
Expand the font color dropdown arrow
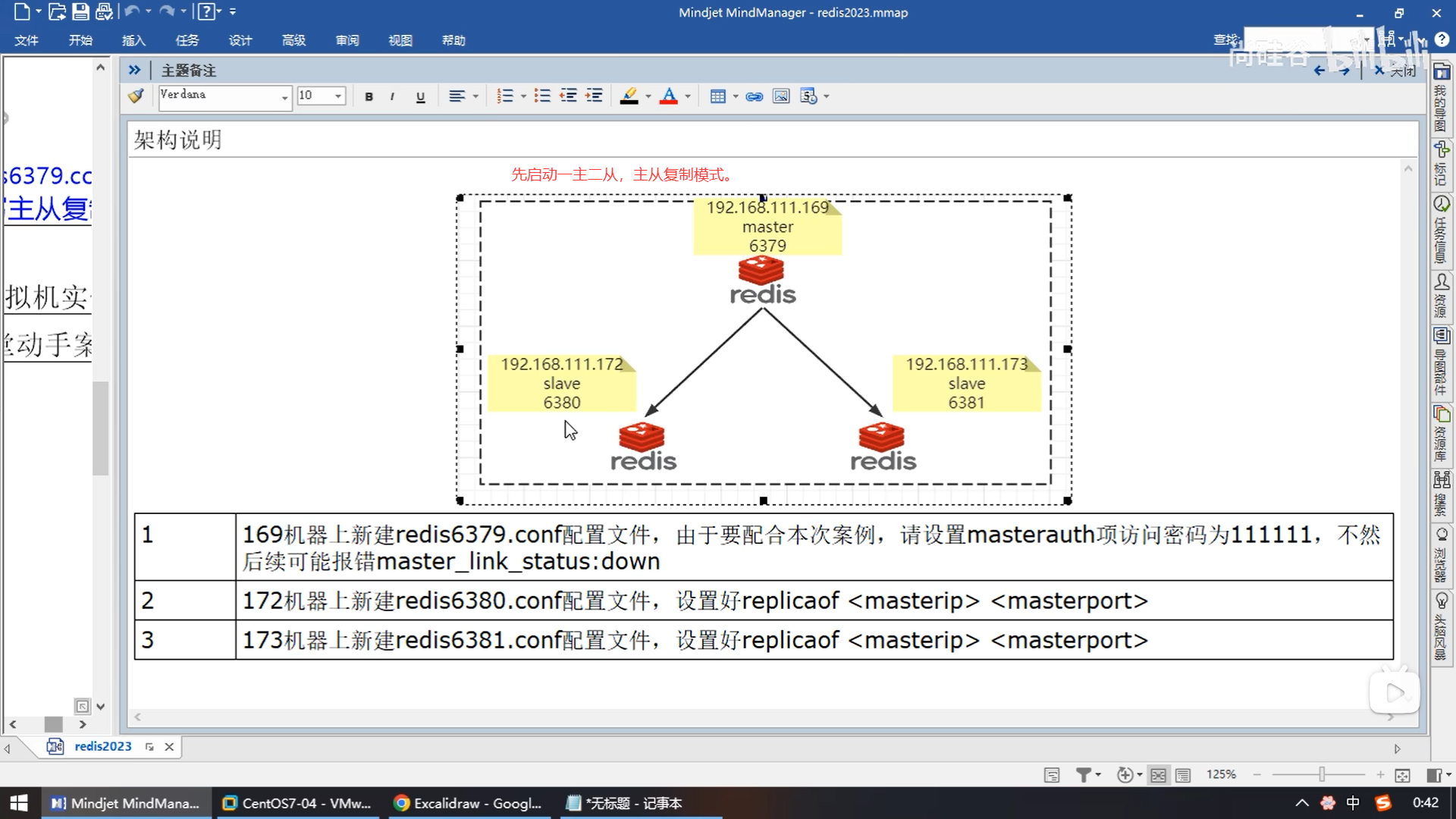click(x=688, y=96)
